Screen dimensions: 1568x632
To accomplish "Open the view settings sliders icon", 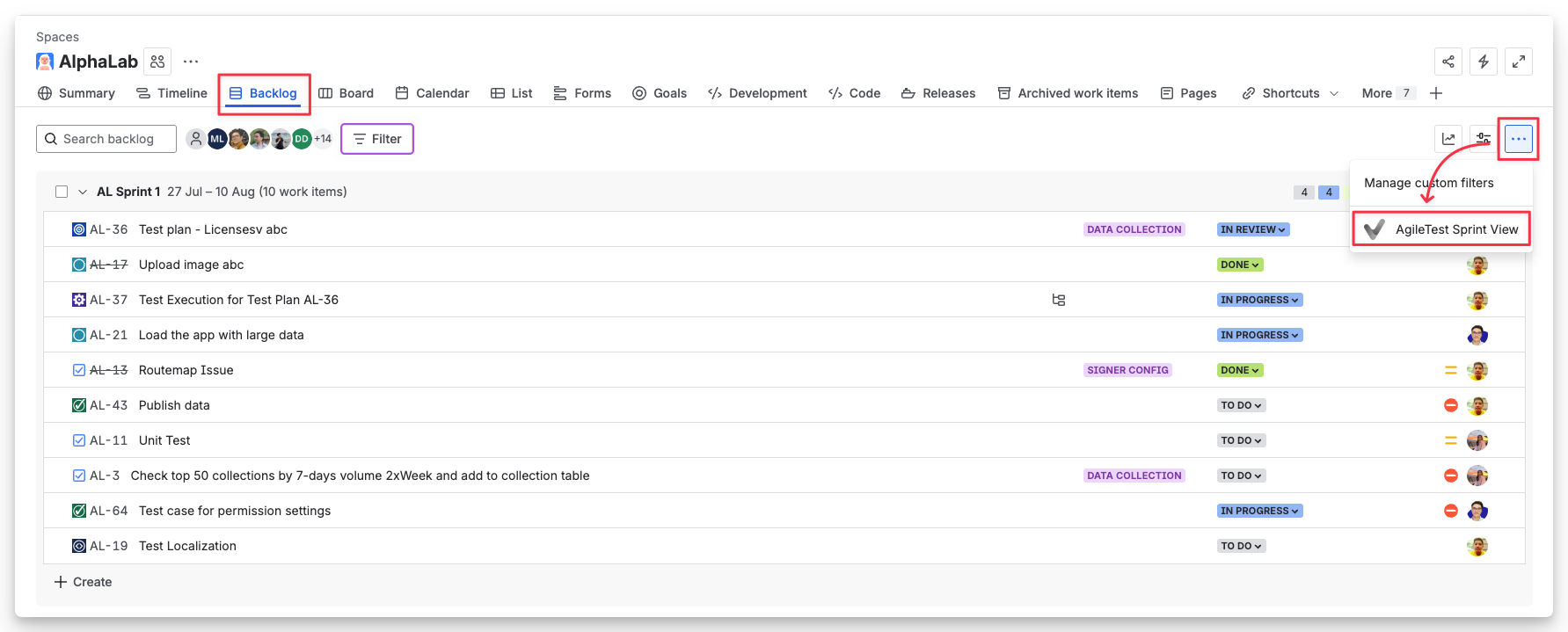I will [1484, 139].
